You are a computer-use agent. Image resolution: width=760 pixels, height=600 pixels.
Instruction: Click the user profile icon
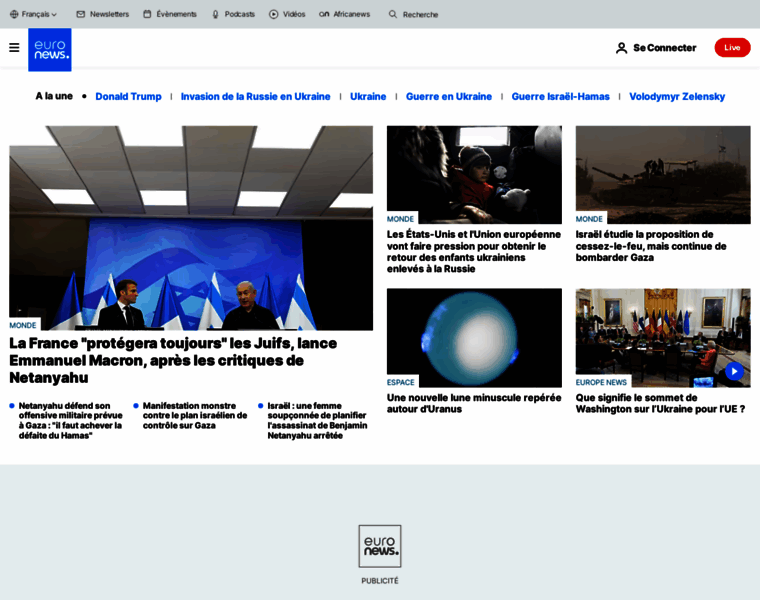[x=621, y=48]
